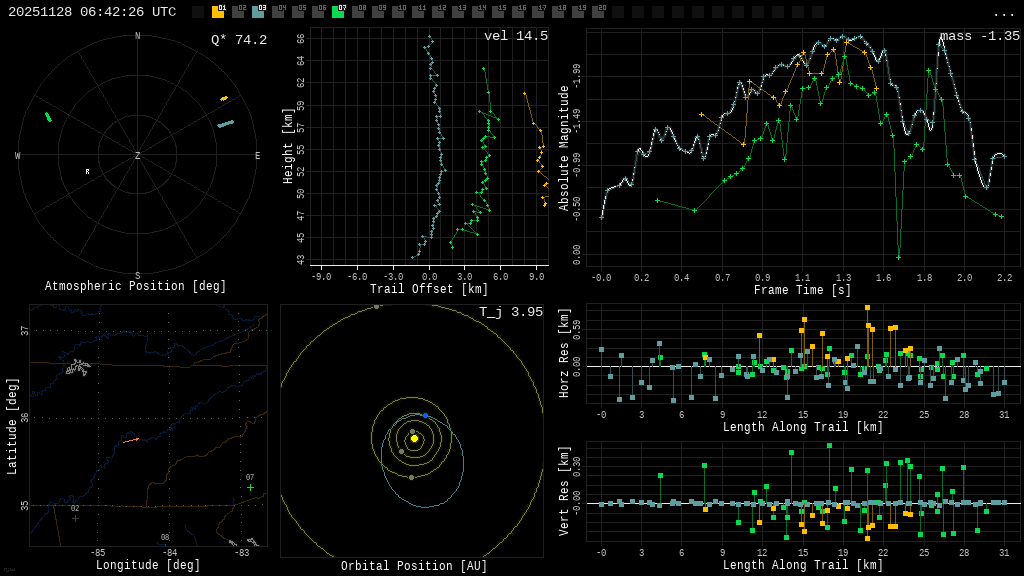Open the three-dot overflow menu
Screen dimensions: 1024x576
tap(1003, 13)
